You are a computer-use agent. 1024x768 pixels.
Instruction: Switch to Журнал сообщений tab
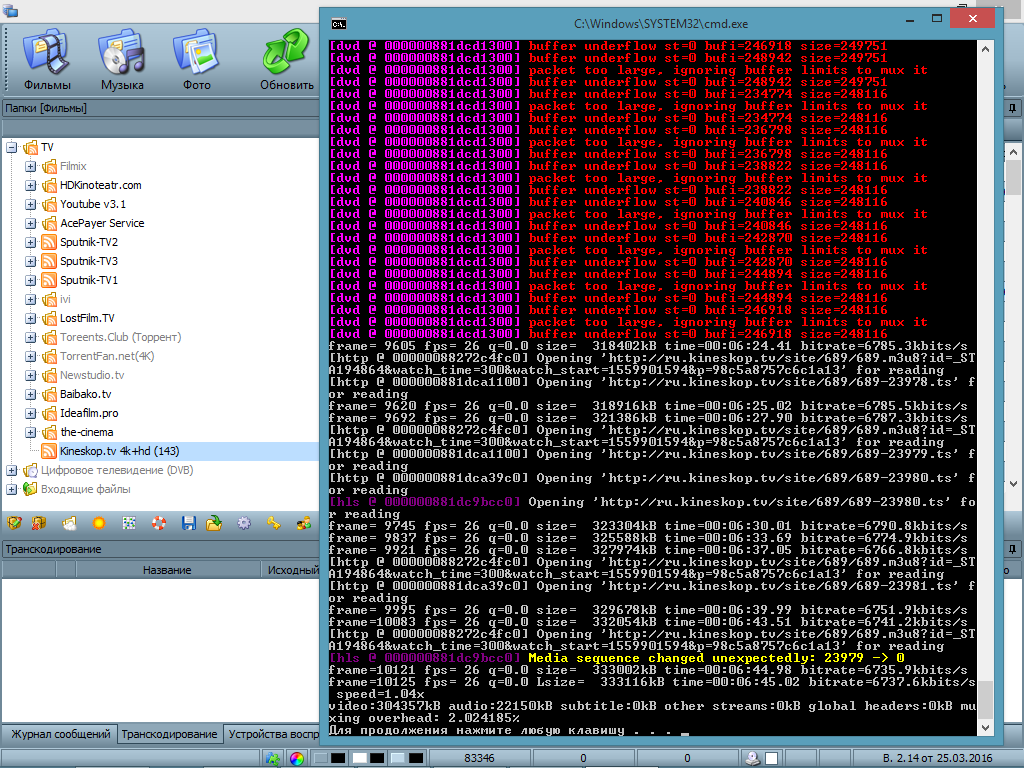pos(59,734)
